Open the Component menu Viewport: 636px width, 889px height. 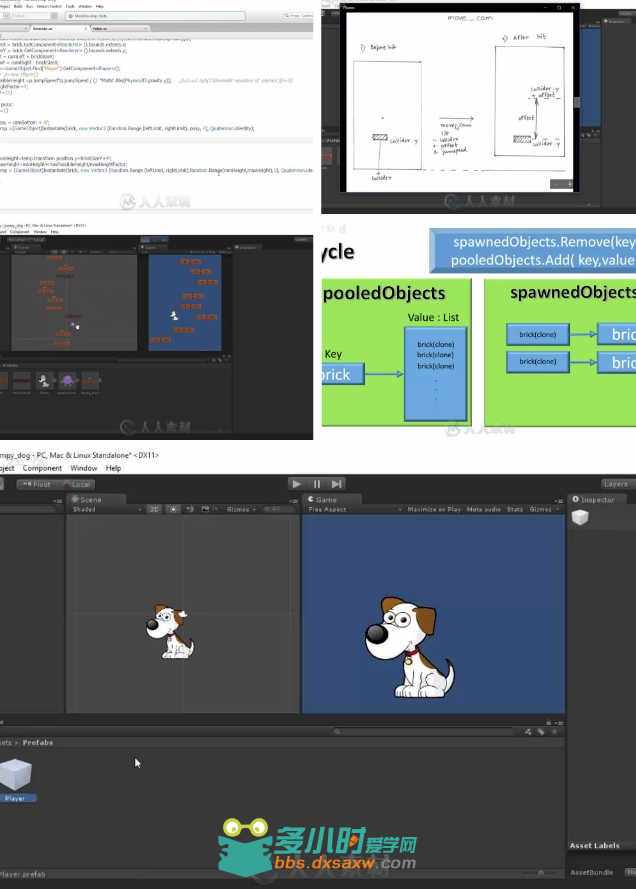coord(42,468)
